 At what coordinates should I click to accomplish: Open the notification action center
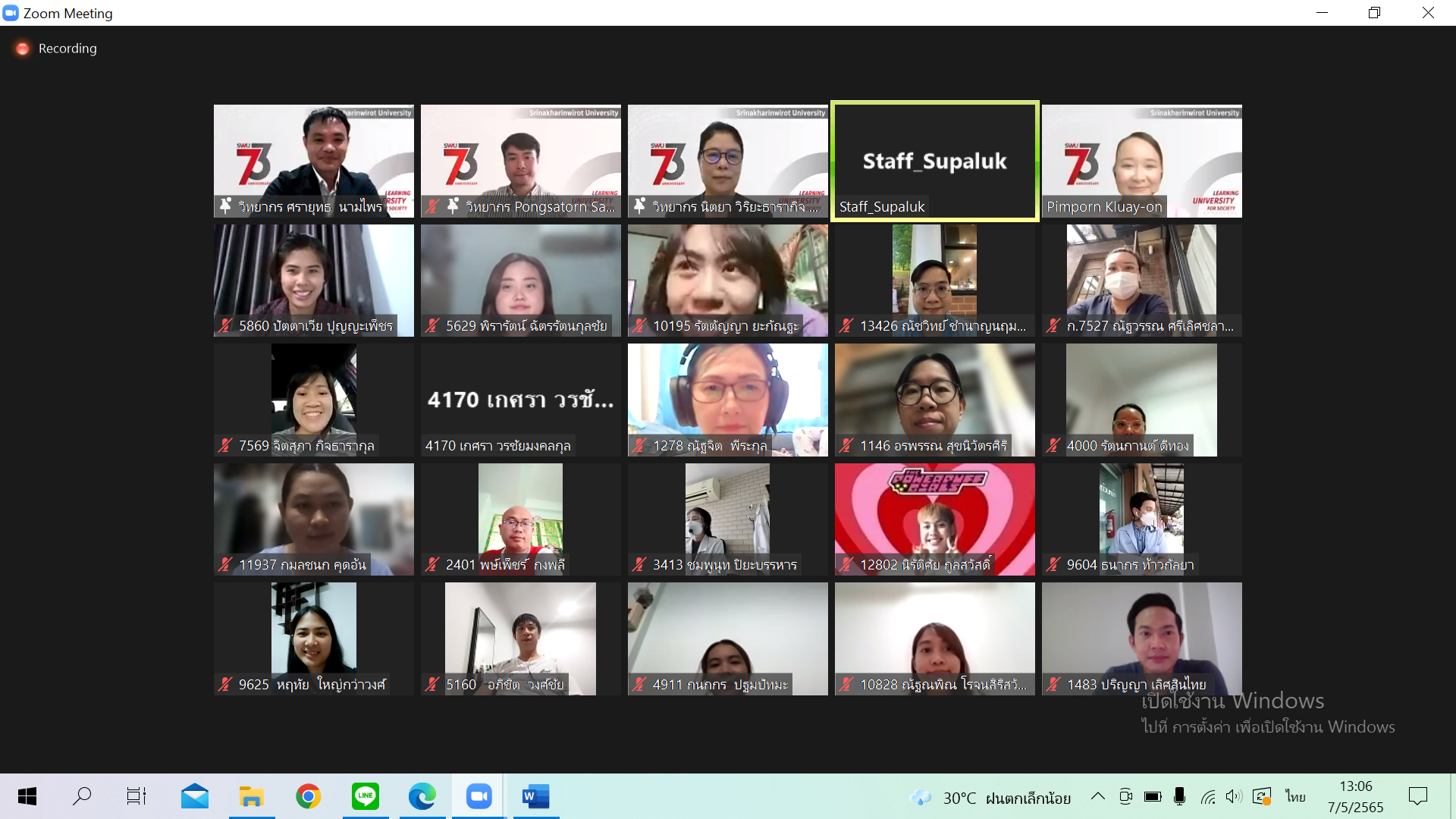[1417, 796]
